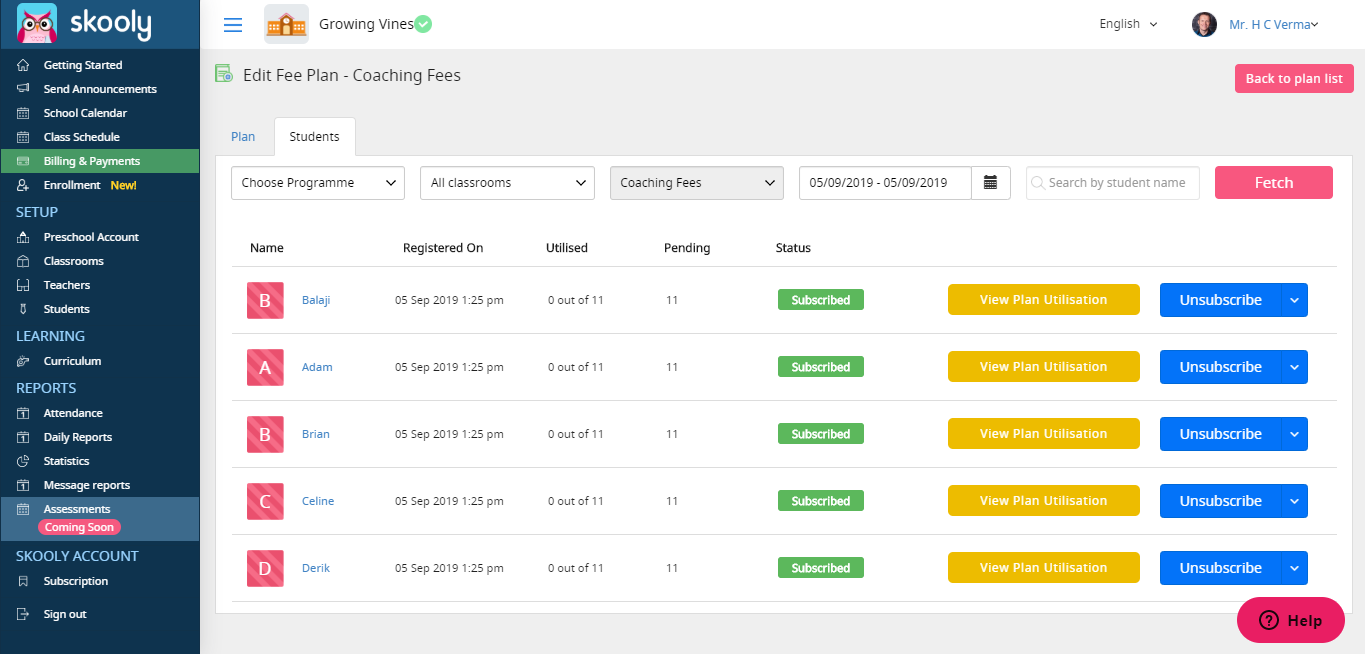
Task: Open the English language dropdown
Action: tap(1128, 24)
